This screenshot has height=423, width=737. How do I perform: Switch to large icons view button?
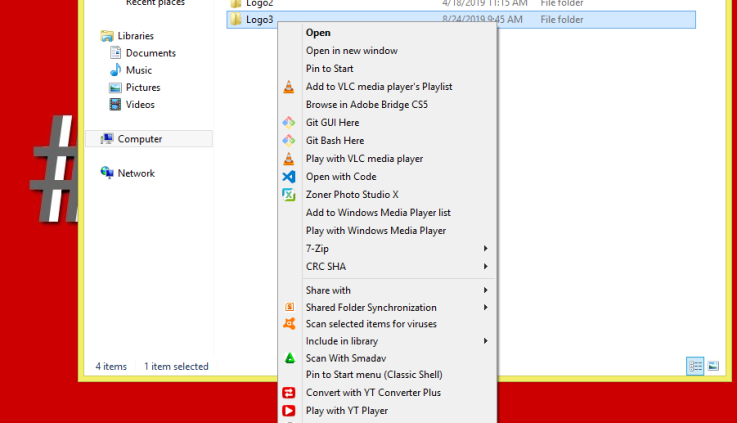[x=714, y=366]
